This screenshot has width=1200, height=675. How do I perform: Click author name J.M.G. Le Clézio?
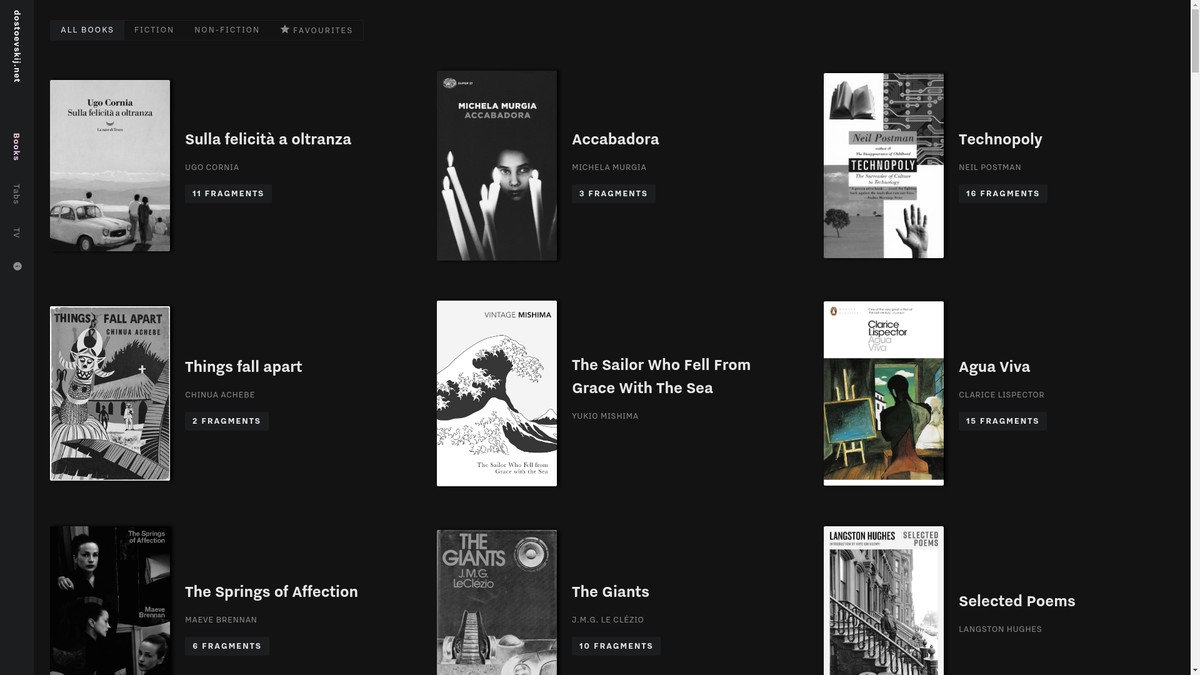(x=608, y=620)
